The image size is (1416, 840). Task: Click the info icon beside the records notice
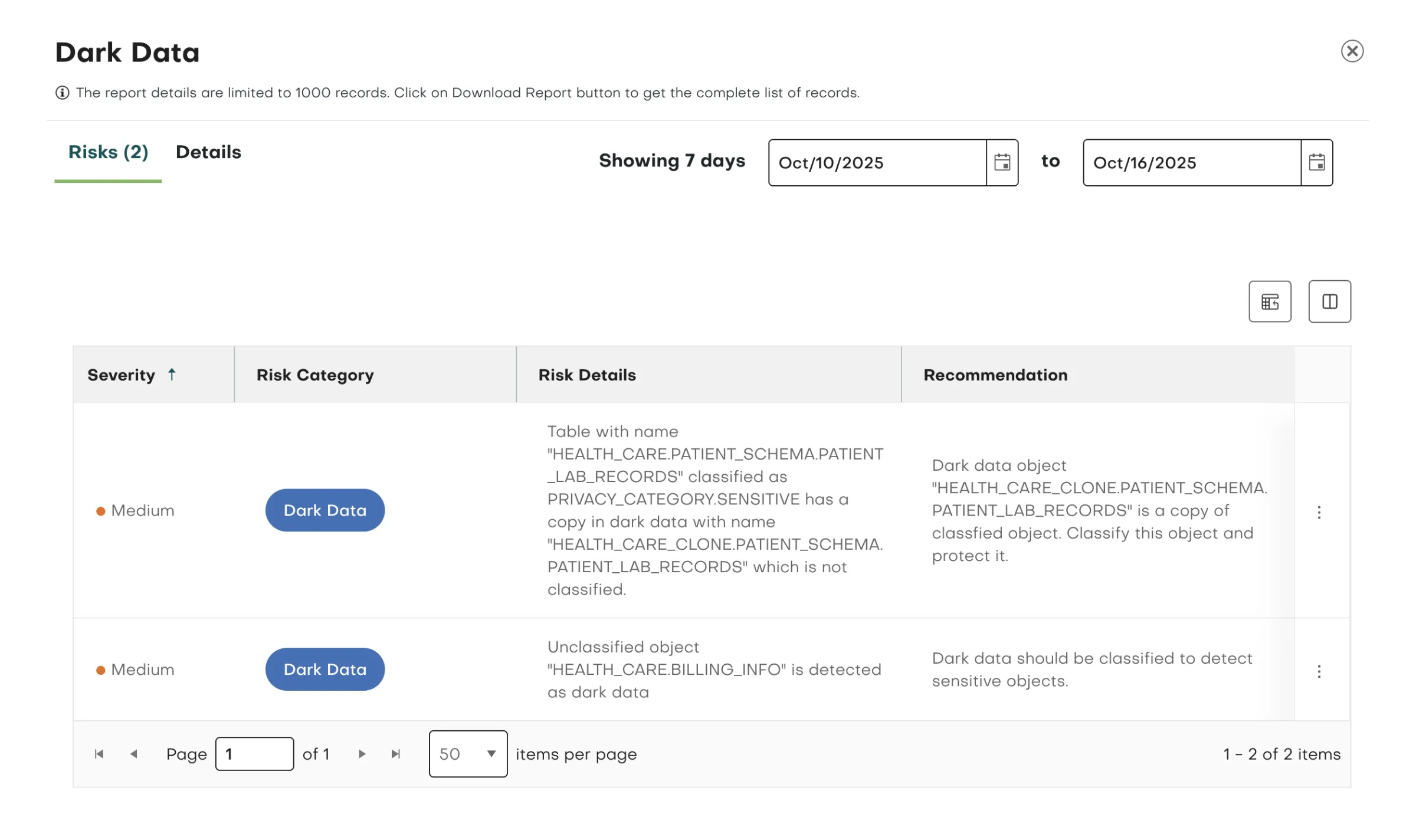(63, 92)
